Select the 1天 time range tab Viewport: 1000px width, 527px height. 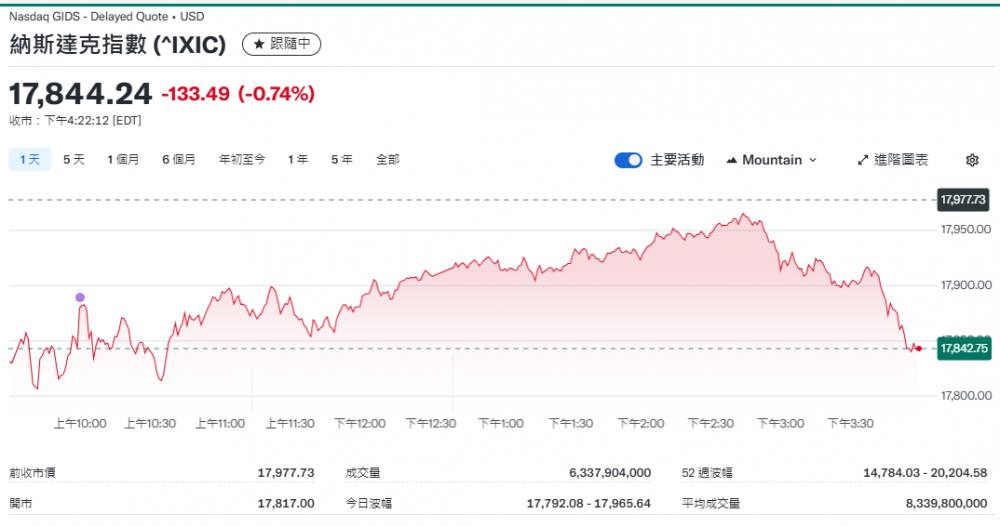[30, 159]
